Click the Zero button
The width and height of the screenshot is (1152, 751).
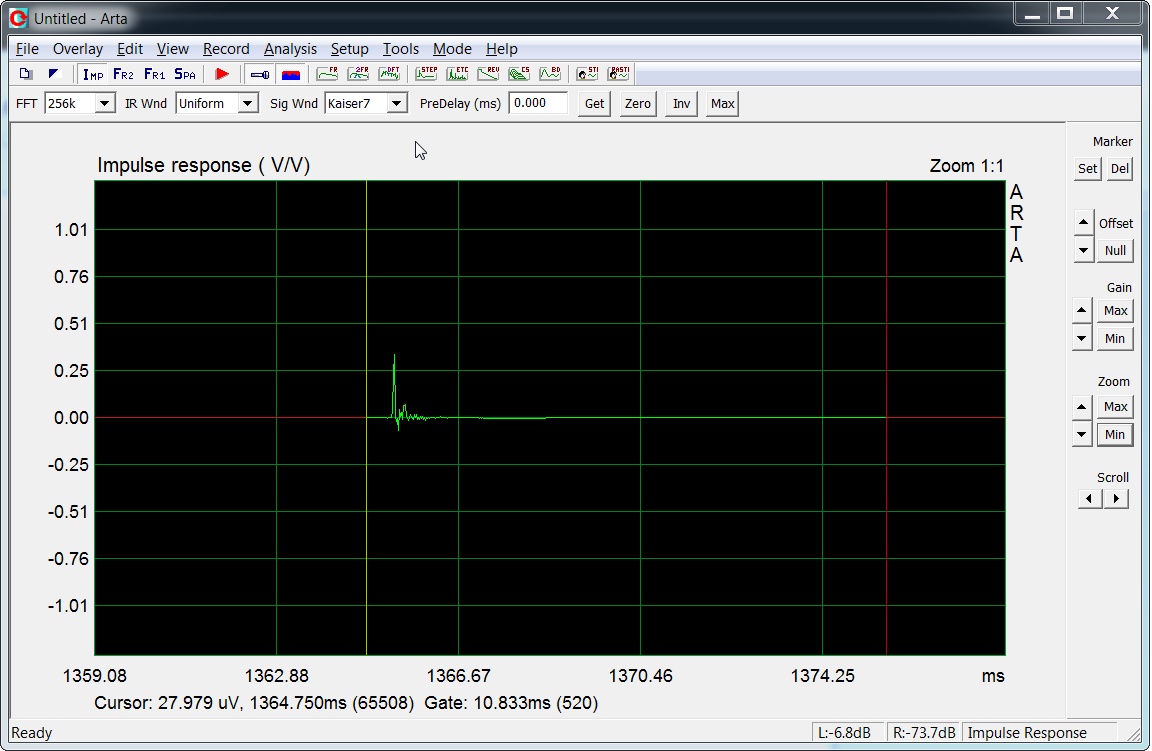[x=638, y=104]
